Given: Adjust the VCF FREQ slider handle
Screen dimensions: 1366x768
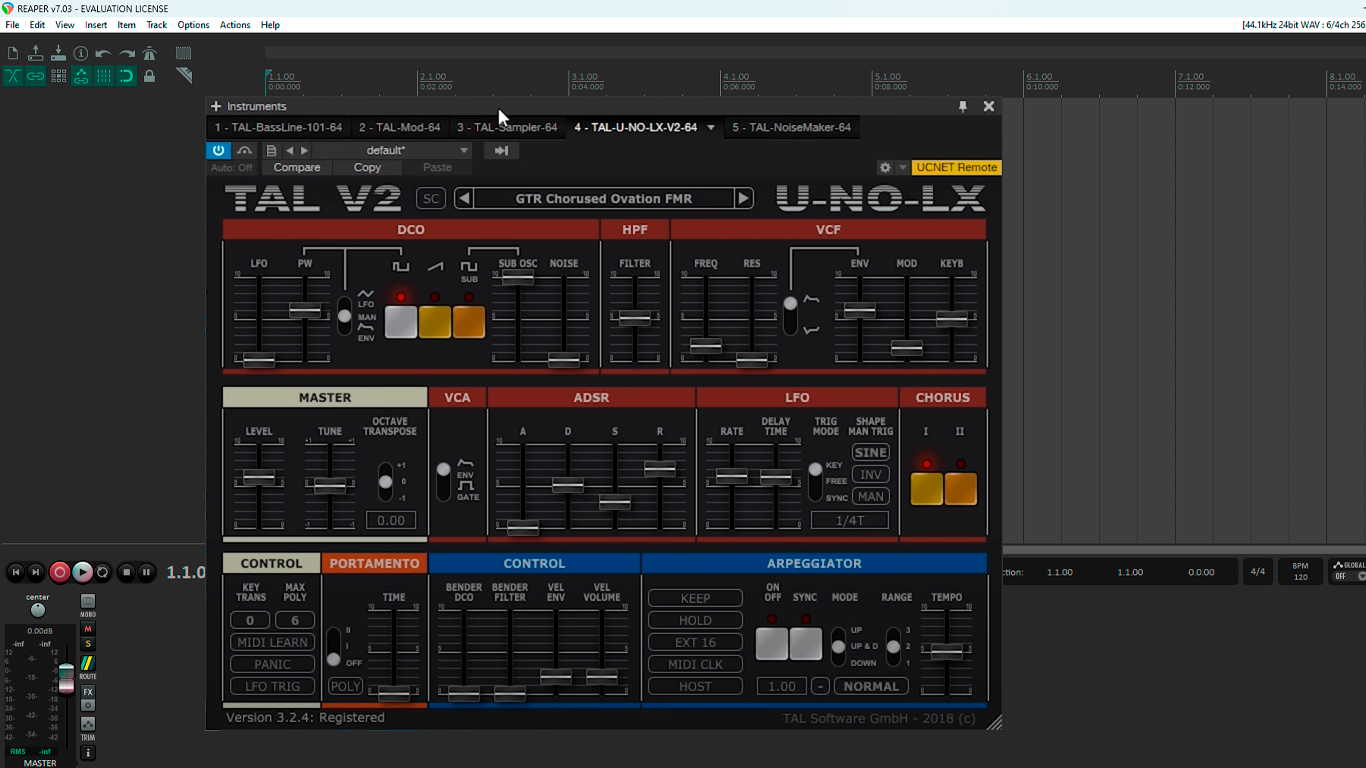Looking at the screenshot, I should click(x=706, y=346).
